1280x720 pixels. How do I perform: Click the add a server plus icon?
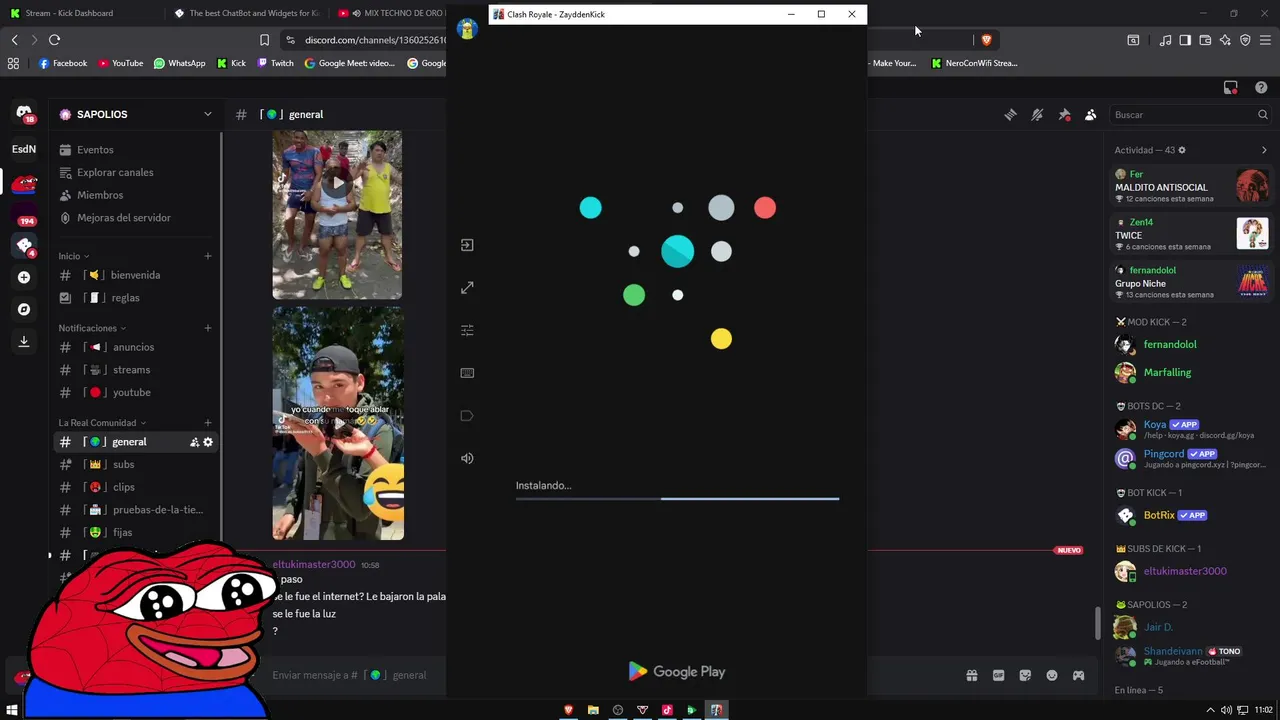click(24, 277)
